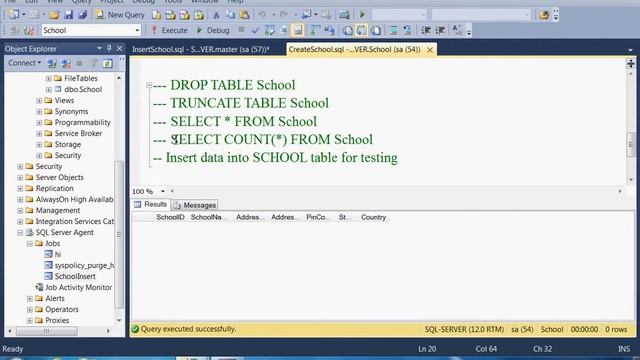Switch output to Results to File

pyautogui.click(x=376, y=31)
